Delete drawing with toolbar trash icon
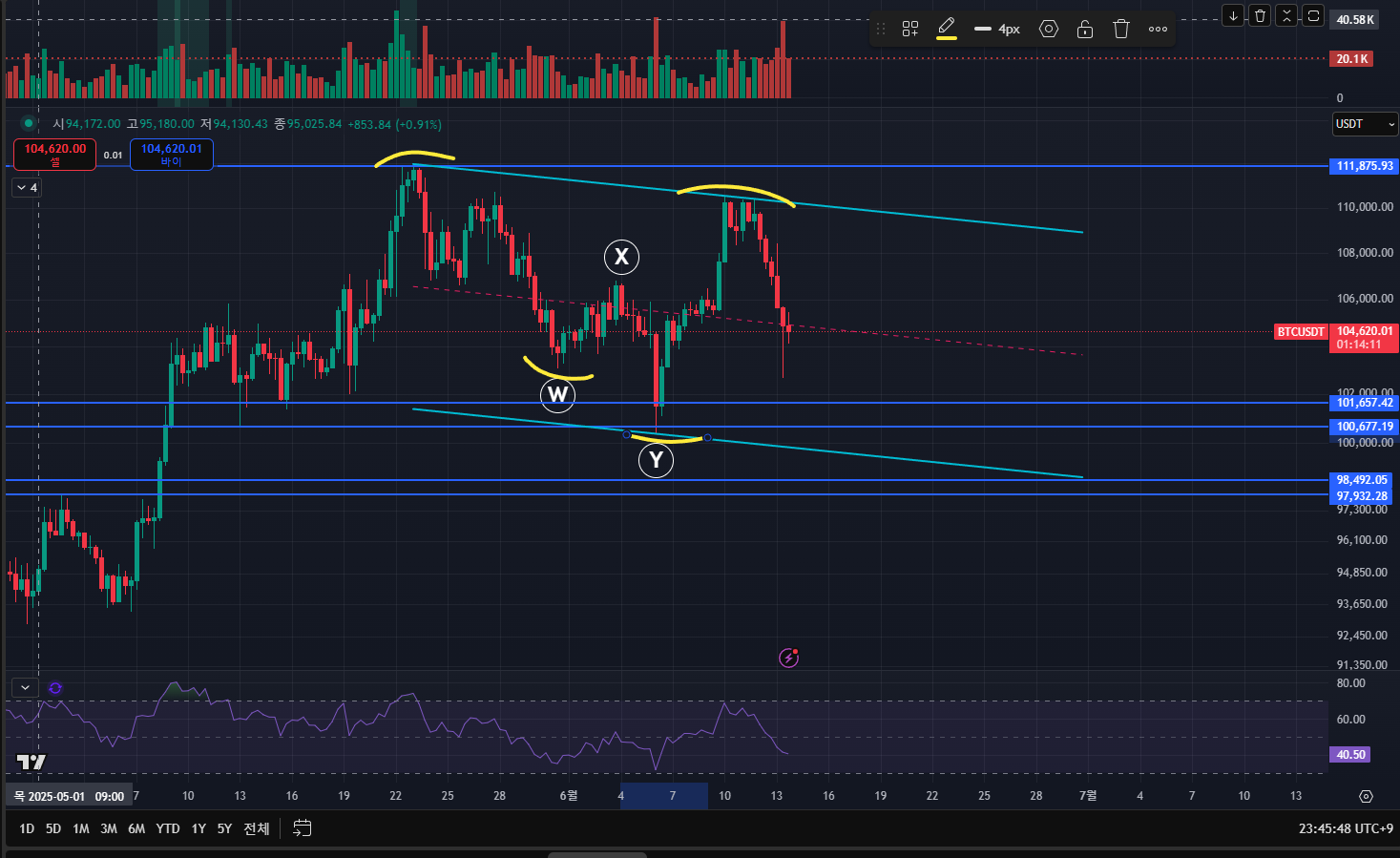This screenshot has width=1400, height=858. (x=1121, y=29)
